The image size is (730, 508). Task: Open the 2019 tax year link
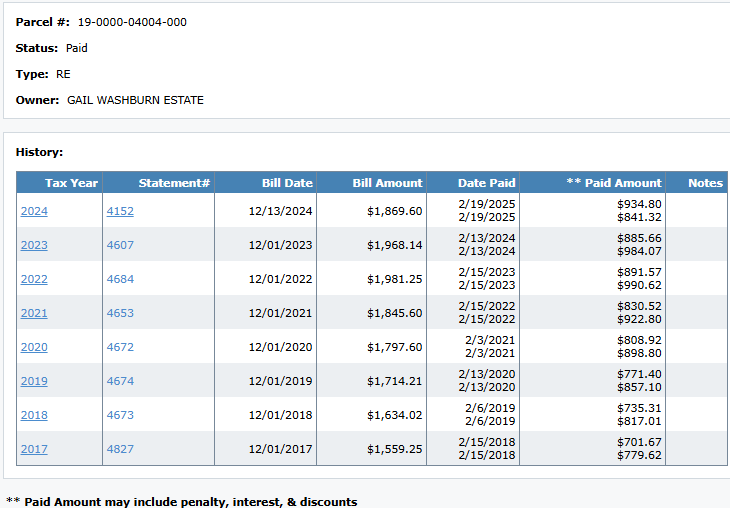[34, 381]
